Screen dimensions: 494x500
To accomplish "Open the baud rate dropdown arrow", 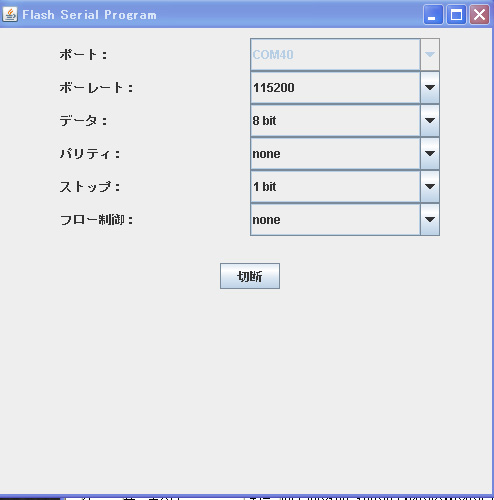I will pos(430,88).
